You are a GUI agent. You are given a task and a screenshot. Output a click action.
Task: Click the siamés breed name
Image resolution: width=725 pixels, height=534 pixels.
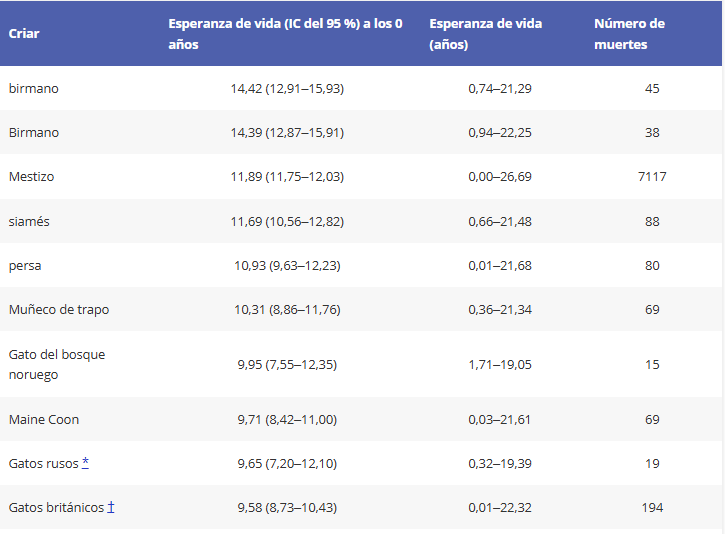29,221
